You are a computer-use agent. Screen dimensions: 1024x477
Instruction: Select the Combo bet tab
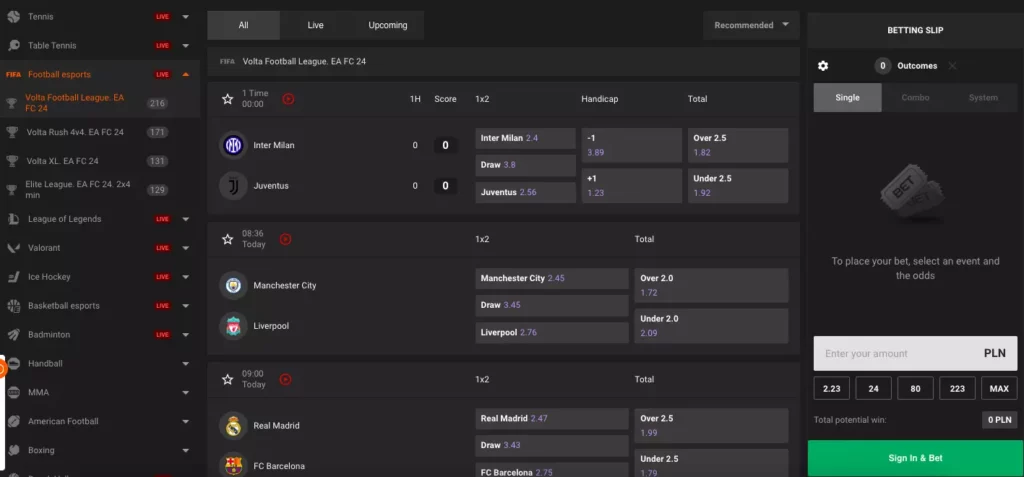click(x=915, y=97)
